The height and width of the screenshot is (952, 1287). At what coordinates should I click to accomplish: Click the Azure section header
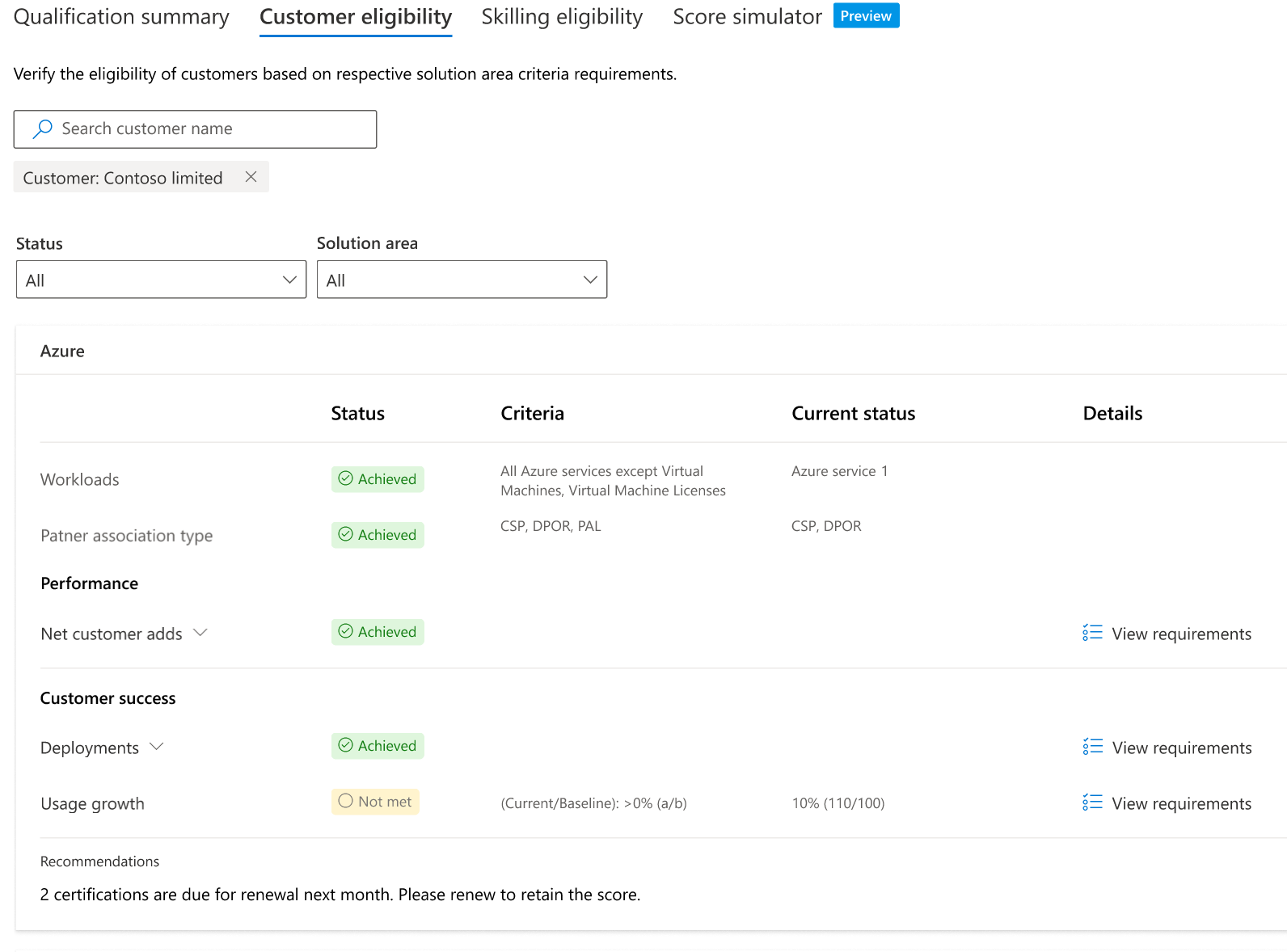62,351
